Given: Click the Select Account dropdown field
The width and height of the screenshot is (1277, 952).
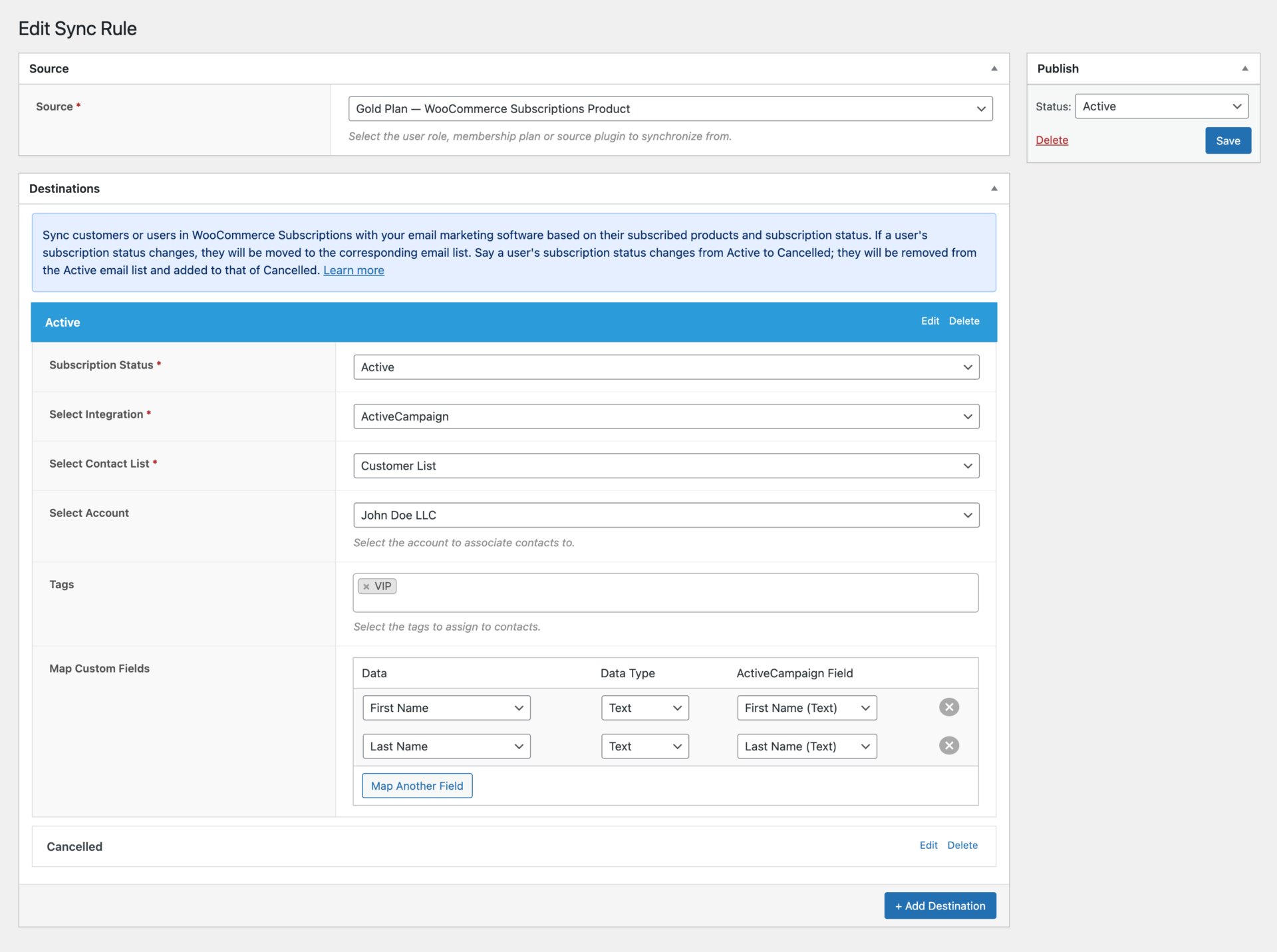Looking at the screenshot, I should (x=665, y=515).
